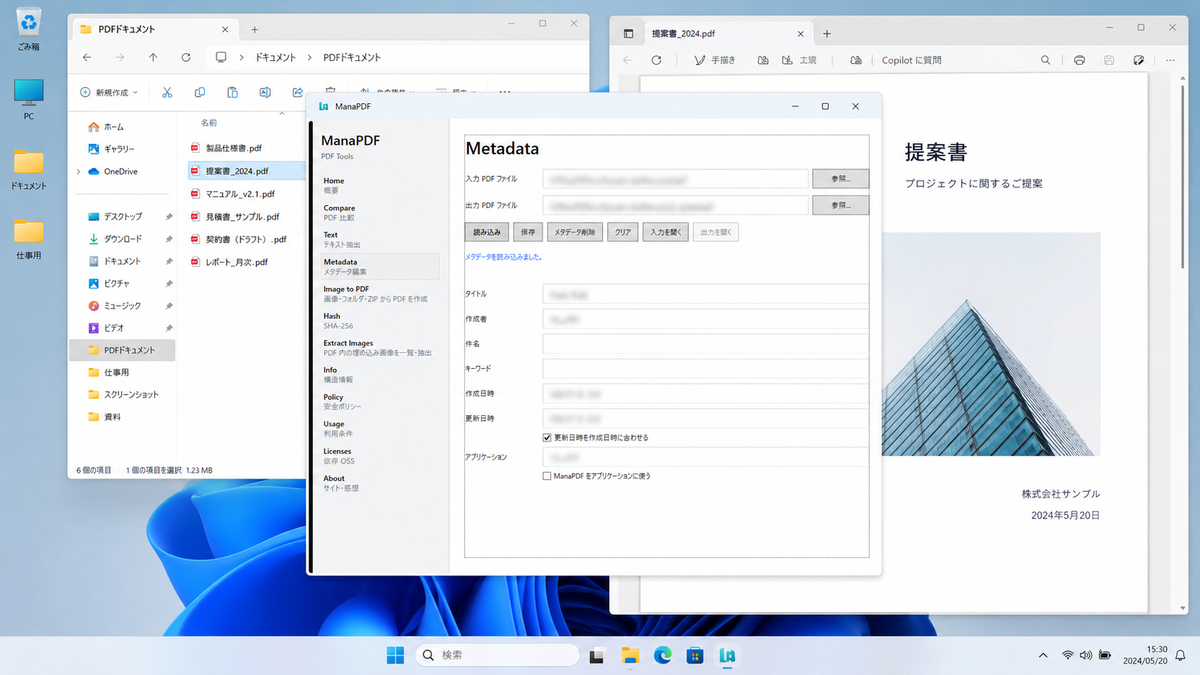
Task: Click the share icon in Explorer toolbar
Action: tap(297, 92)
